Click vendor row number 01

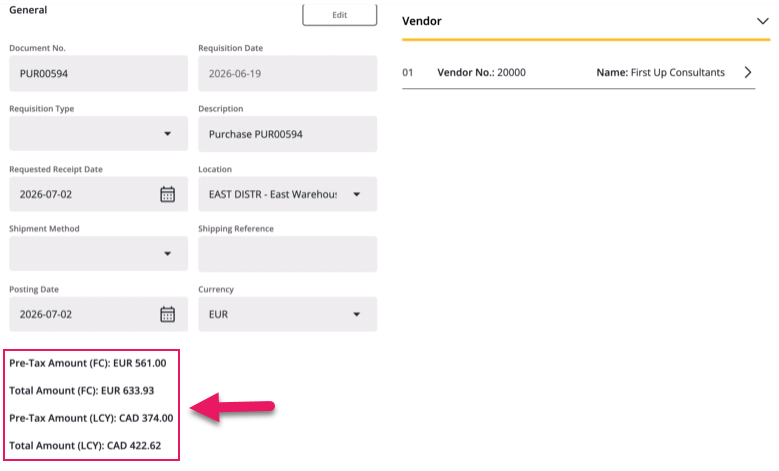coord(408,73)
